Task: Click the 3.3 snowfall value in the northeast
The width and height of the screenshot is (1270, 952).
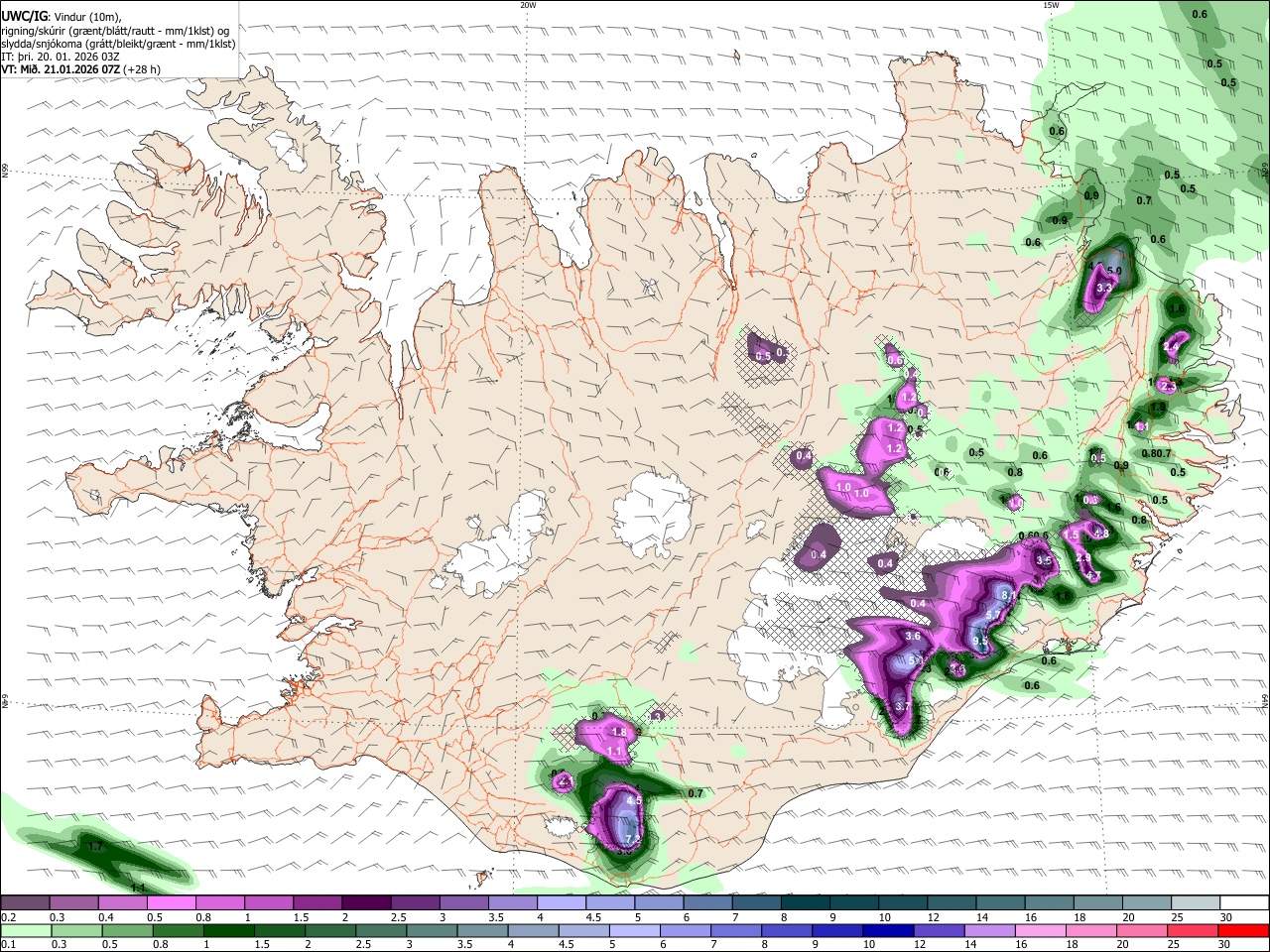Action: click(x=1102, y=287)
